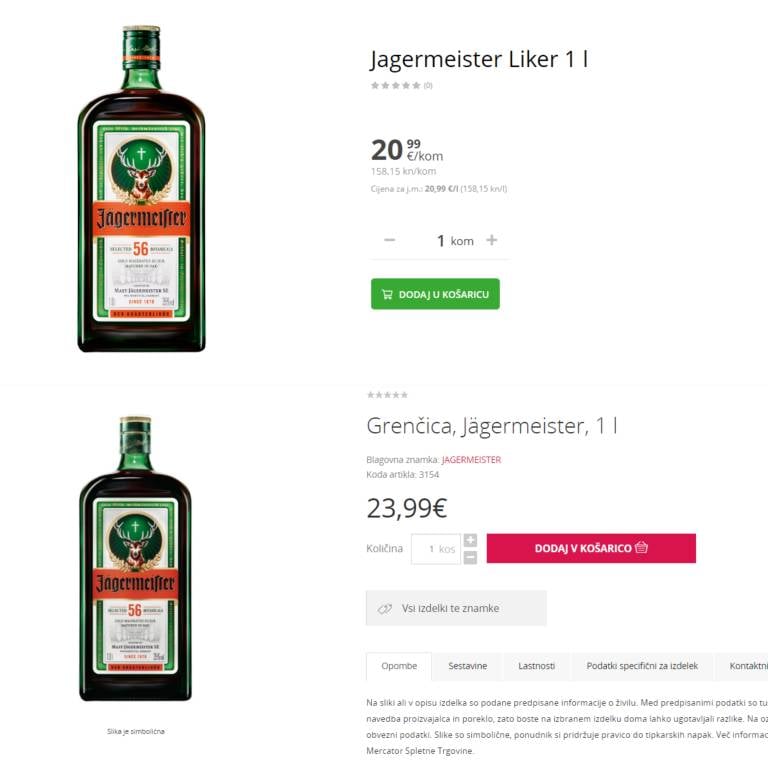
Task: Click the plus icon next to 1 kom
Action: click(x=491, y=240)
